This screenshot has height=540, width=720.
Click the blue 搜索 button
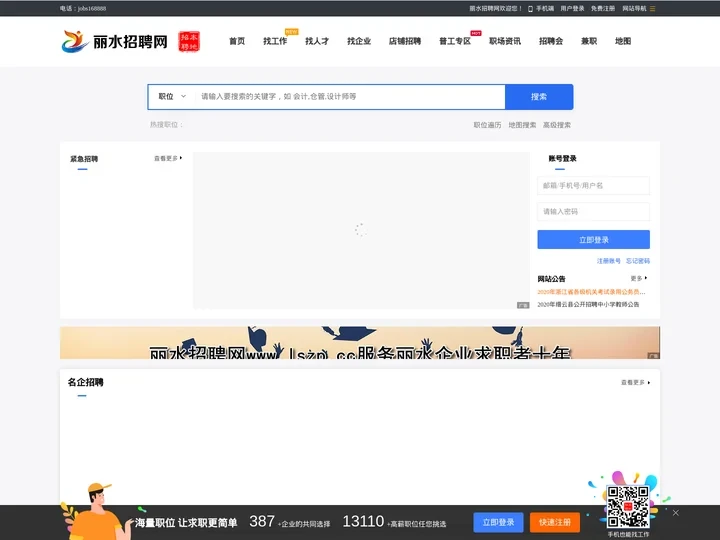(x=539, y=96)
